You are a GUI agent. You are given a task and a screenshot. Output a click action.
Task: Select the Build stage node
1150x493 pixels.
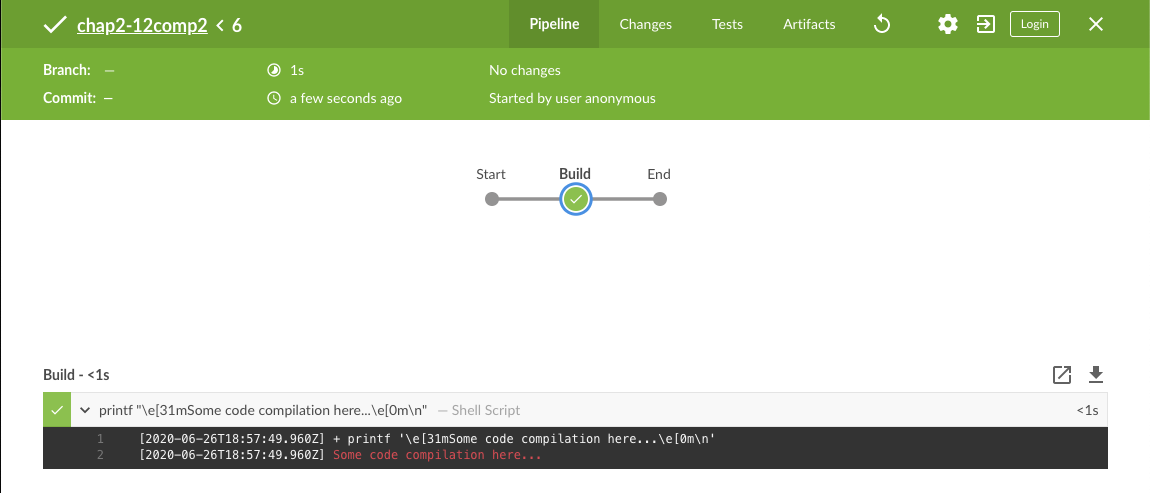(x=576, y=199)
